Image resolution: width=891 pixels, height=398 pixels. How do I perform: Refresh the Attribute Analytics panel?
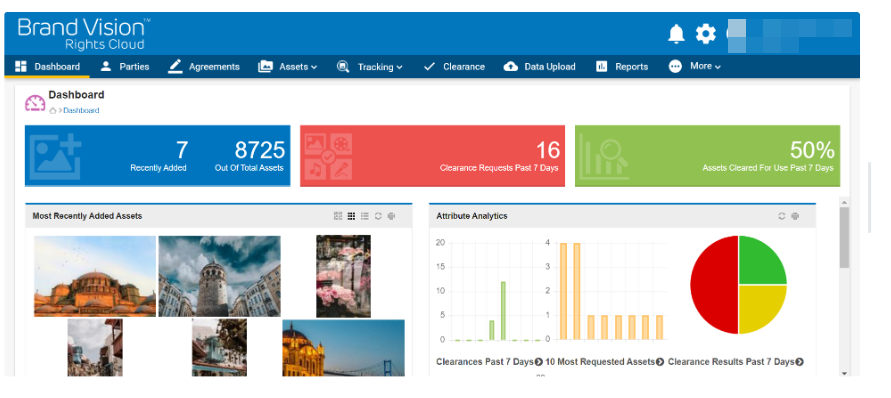pyautogui.click(x=782, y=216)
